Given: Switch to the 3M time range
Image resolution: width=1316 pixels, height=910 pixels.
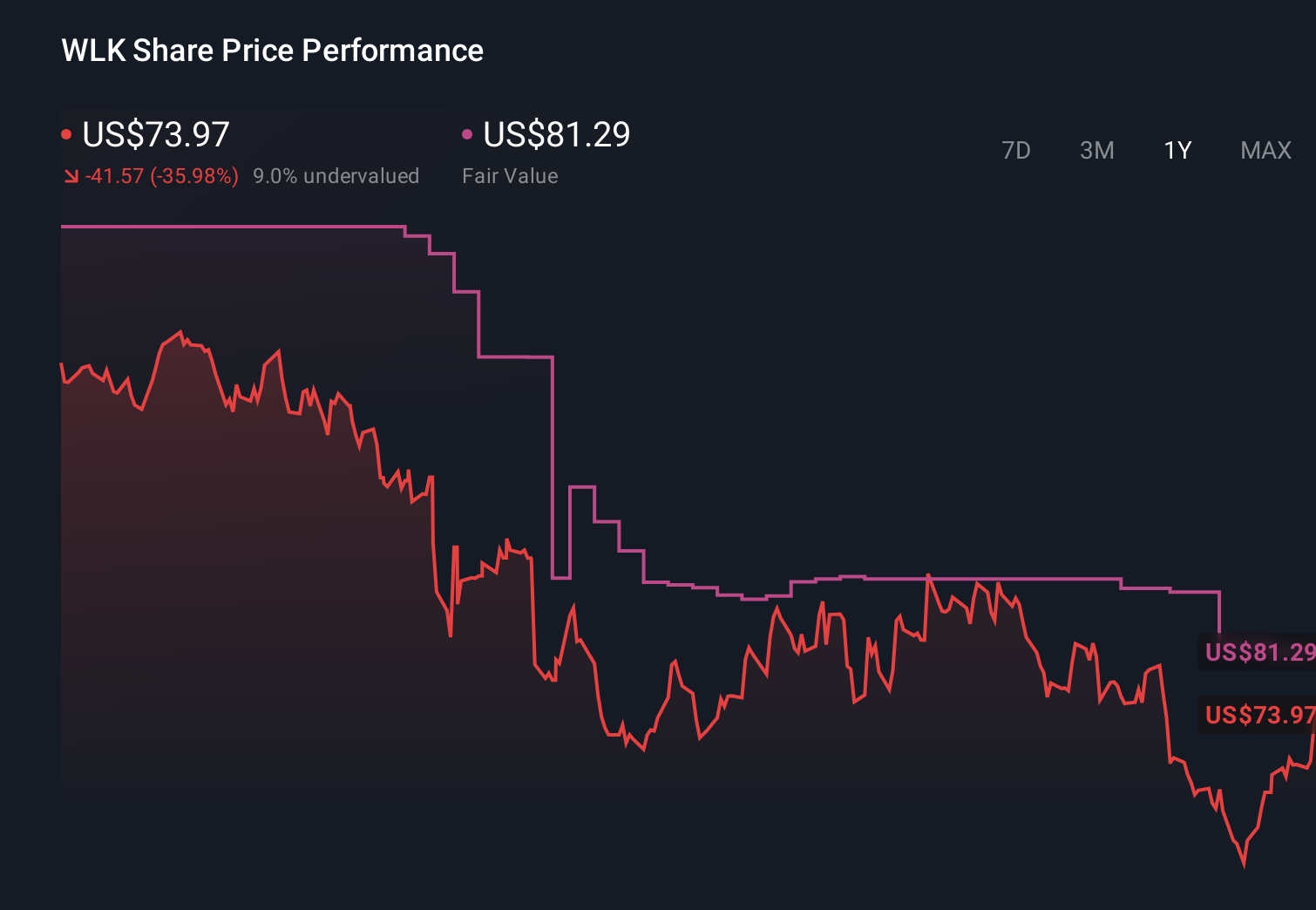Looking at the screenshot, I should (x=1096, y=150).
